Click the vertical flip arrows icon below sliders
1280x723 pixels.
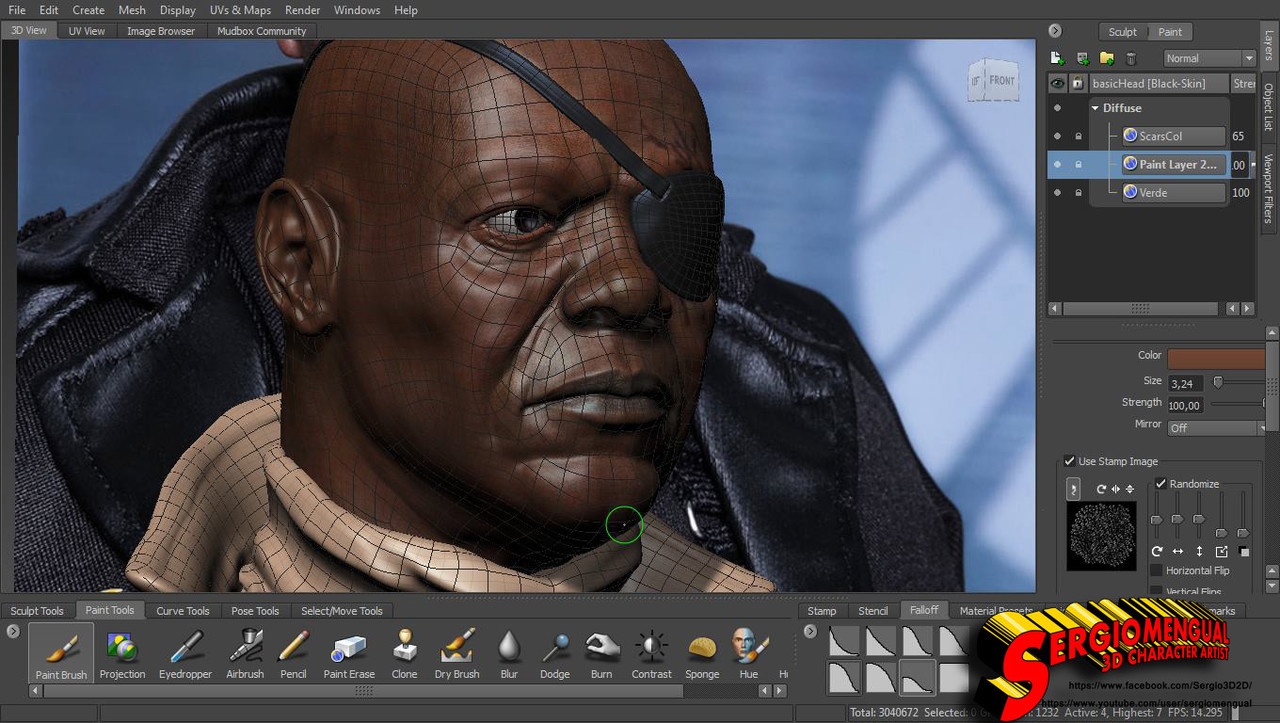tap(1199, 551)
